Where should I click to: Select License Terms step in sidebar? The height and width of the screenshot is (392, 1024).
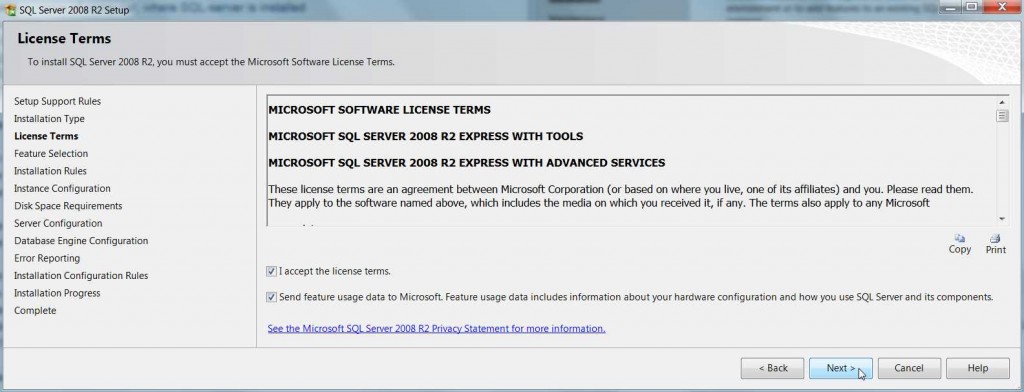click(x=46, y=136)
